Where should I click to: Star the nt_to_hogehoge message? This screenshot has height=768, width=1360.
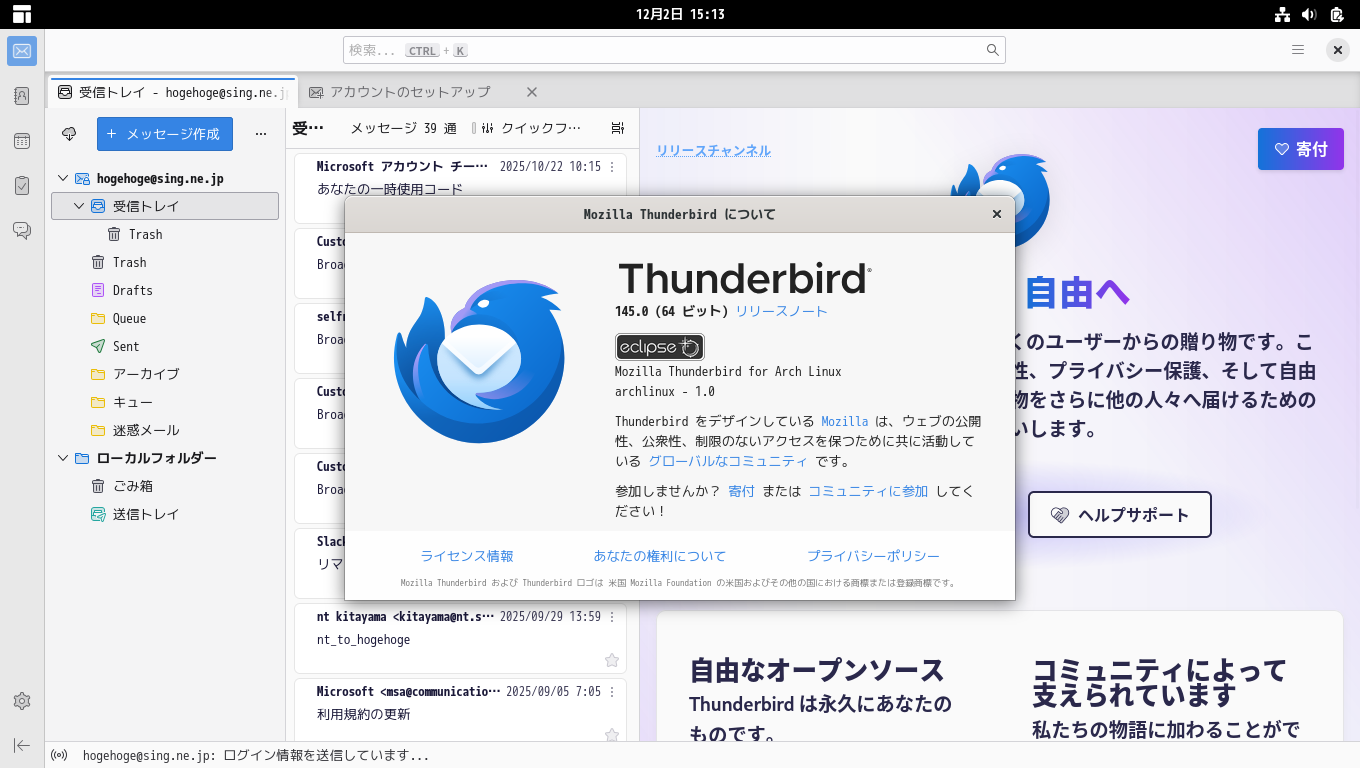(x=611, y=660)
